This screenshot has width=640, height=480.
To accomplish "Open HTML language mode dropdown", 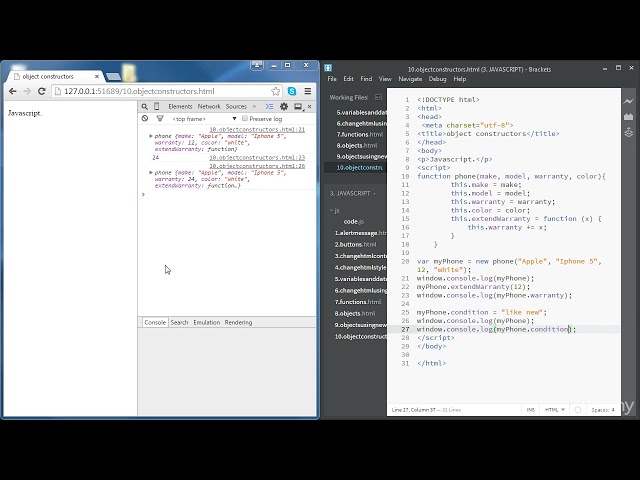I will 555,409.
